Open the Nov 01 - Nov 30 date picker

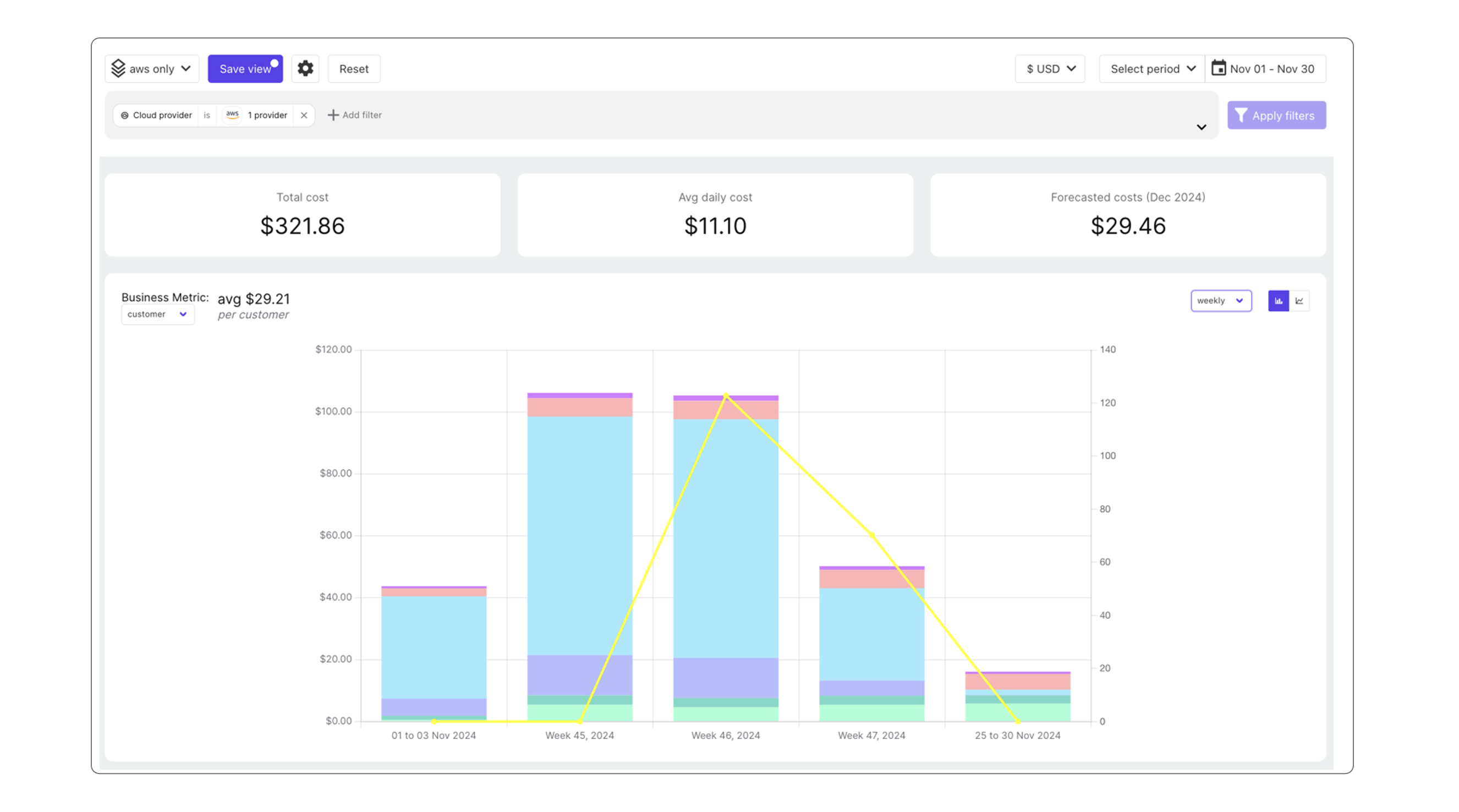(1265, 69)
